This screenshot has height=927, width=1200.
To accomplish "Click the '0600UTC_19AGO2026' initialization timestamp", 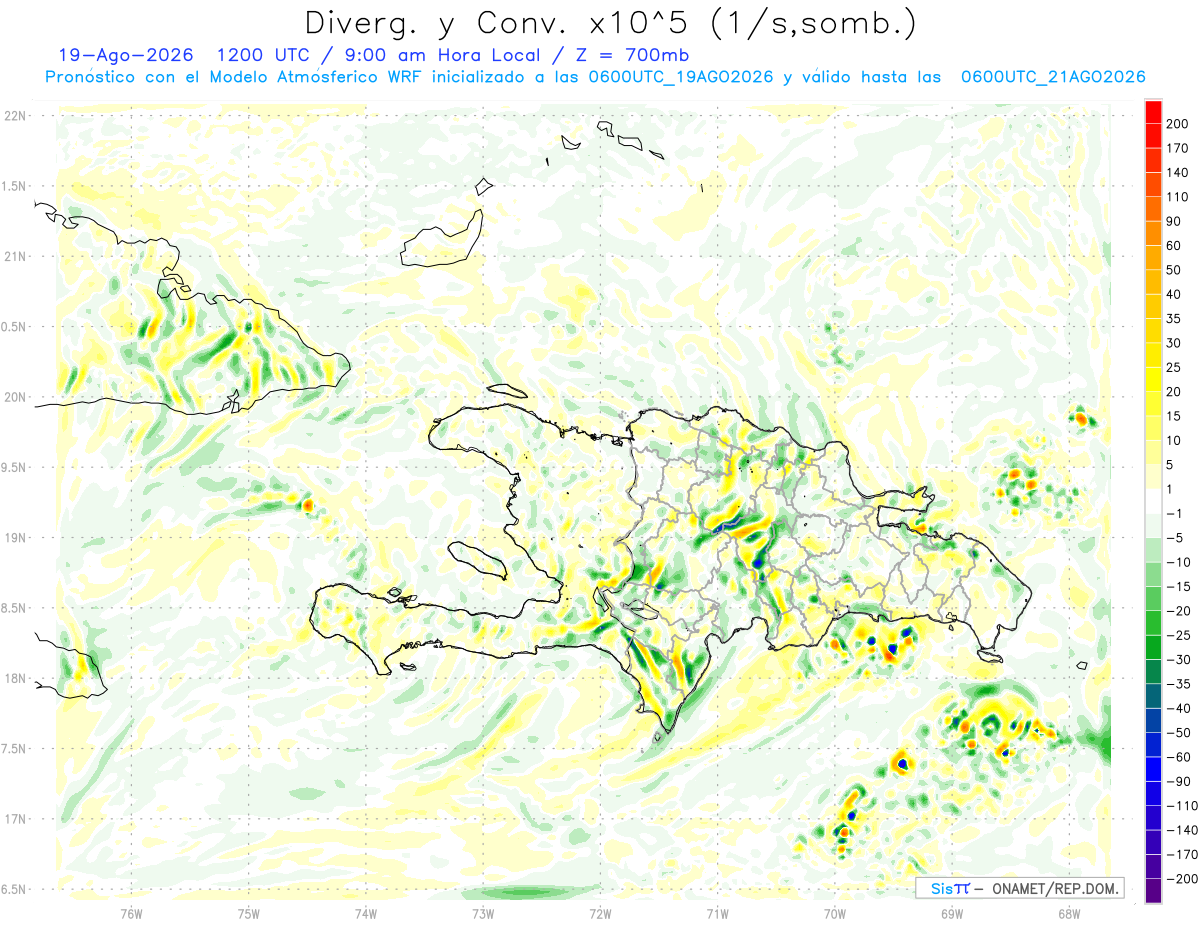I will 681,77.
